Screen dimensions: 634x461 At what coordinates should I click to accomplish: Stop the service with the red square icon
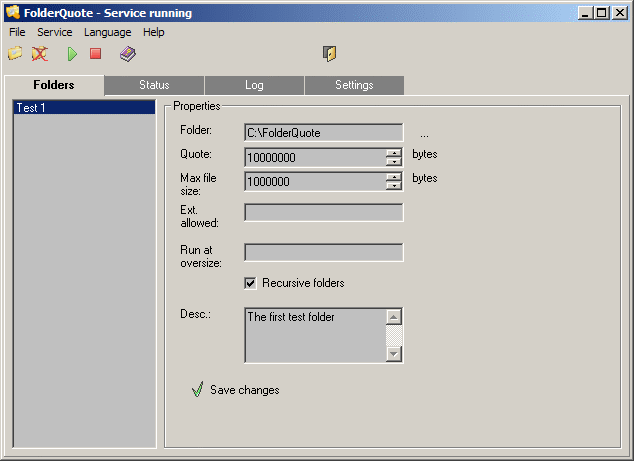click(96, 53)
